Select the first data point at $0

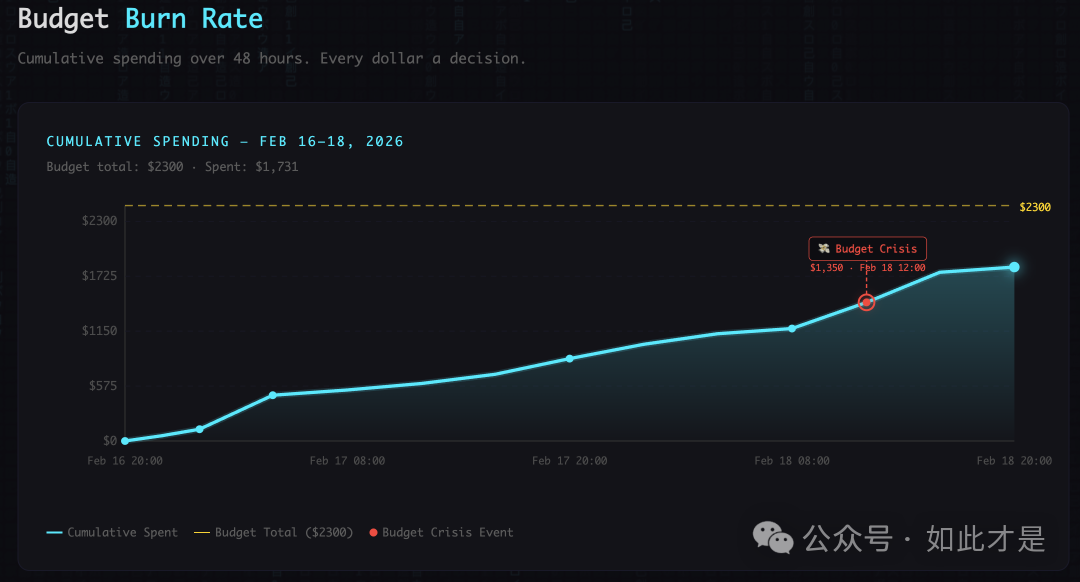click(x=125, y=441)
